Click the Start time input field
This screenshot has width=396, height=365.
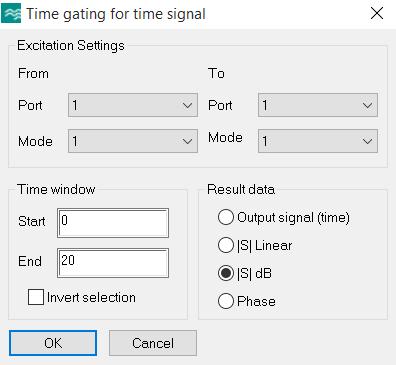coord(113,223)
